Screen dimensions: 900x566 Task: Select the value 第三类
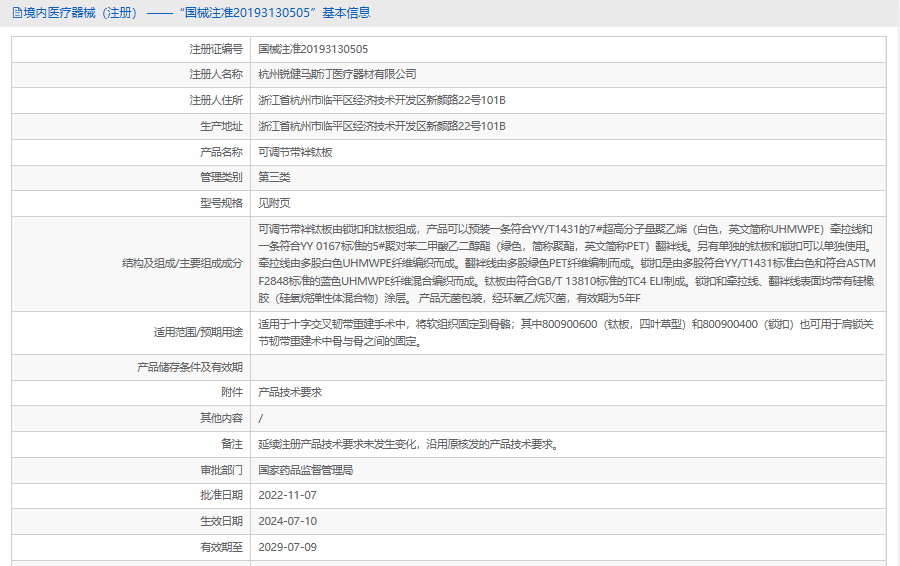coord(274,177)
